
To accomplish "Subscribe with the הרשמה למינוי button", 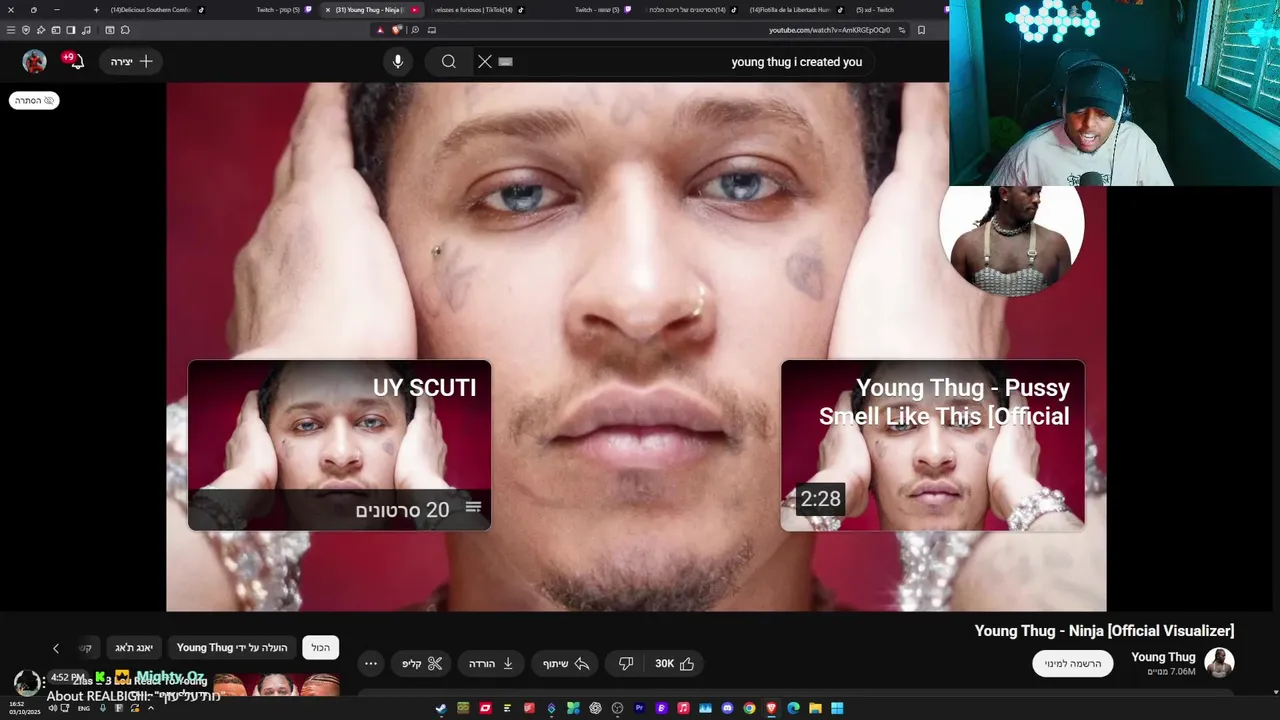I will pos(1073,663).
